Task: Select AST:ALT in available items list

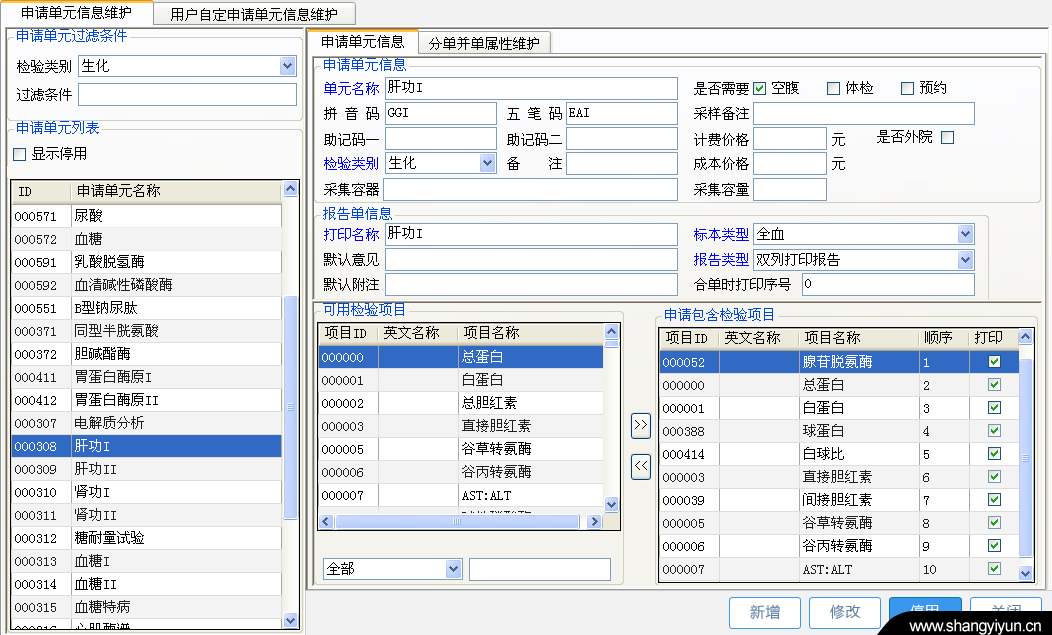Action: tap(461, 495)
